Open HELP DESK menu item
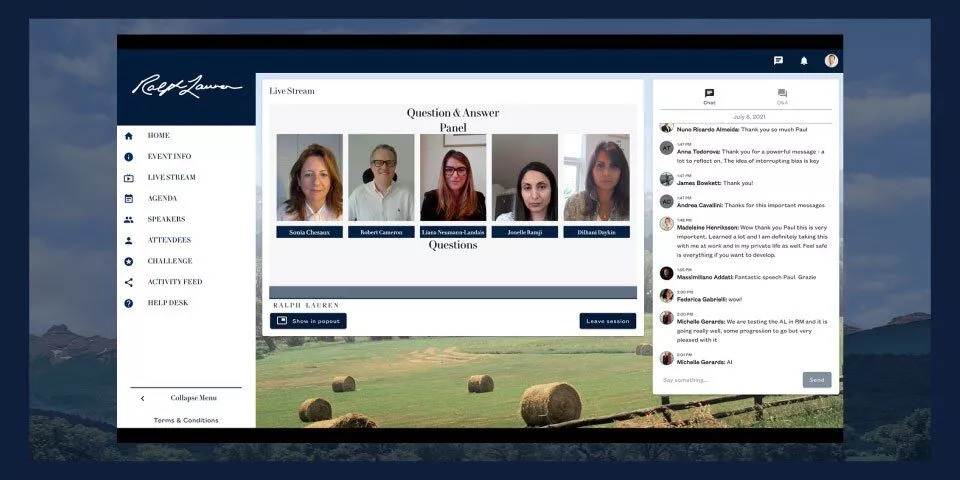Screen dimensions: 960x480 coord(168,303)
